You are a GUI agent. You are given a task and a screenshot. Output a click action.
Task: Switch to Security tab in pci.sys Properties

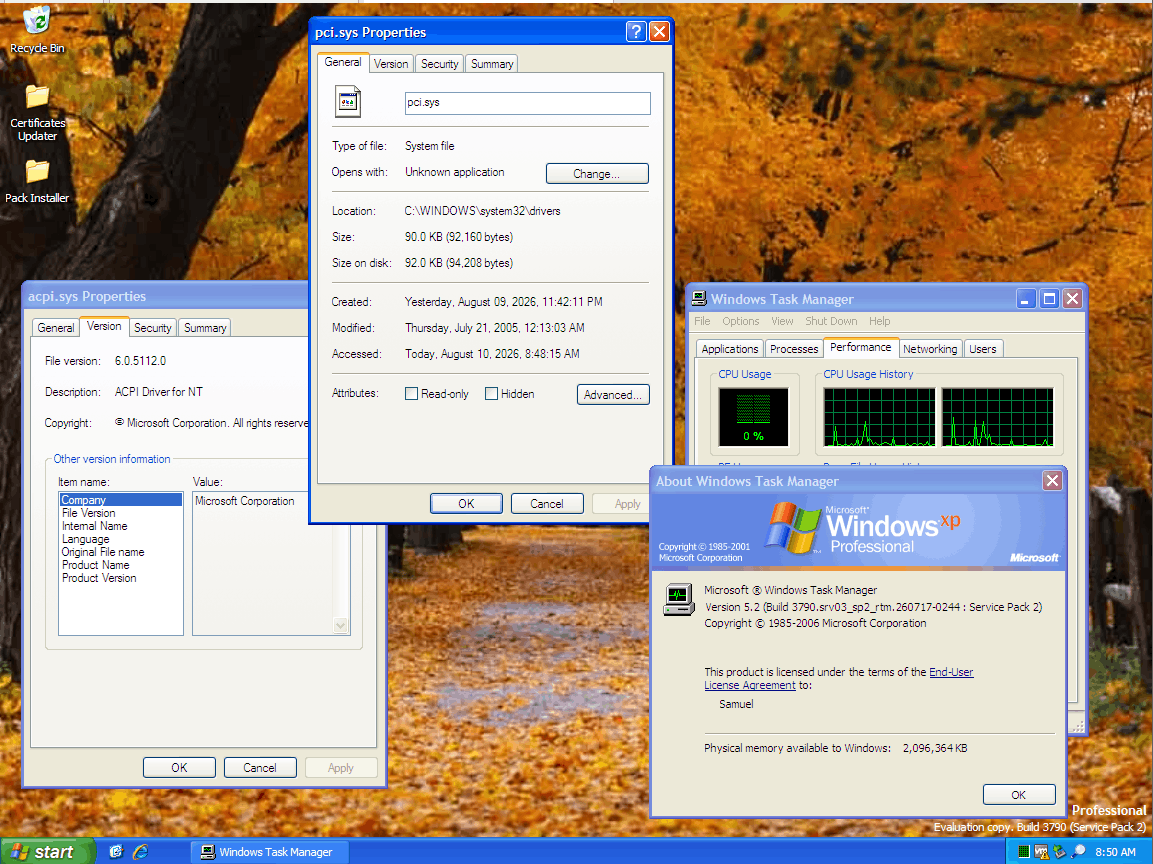pyautogui.click(x=439, y=64)
